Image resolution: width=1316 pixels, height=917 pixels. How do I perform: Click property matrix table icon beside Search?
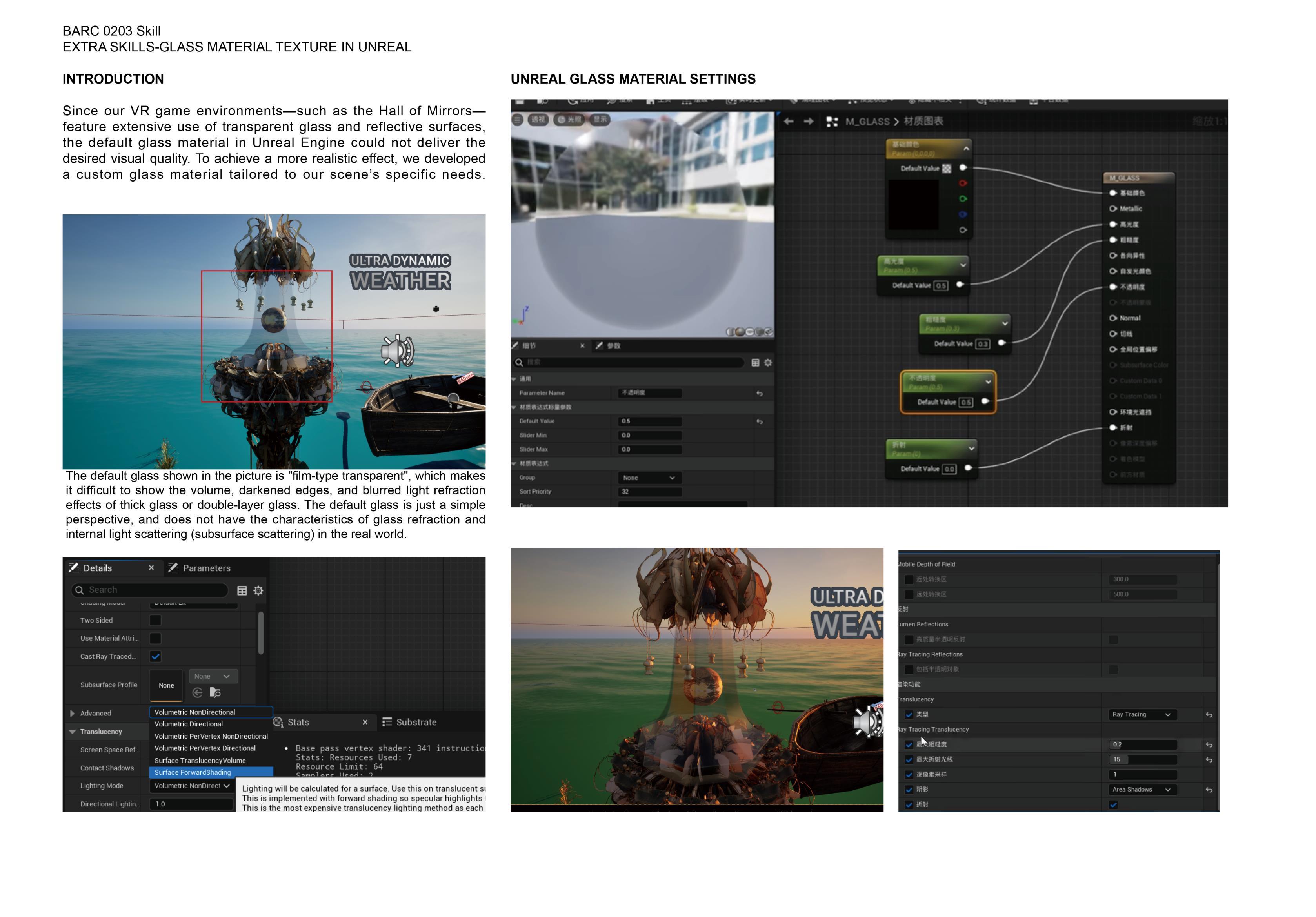[242, 590]
